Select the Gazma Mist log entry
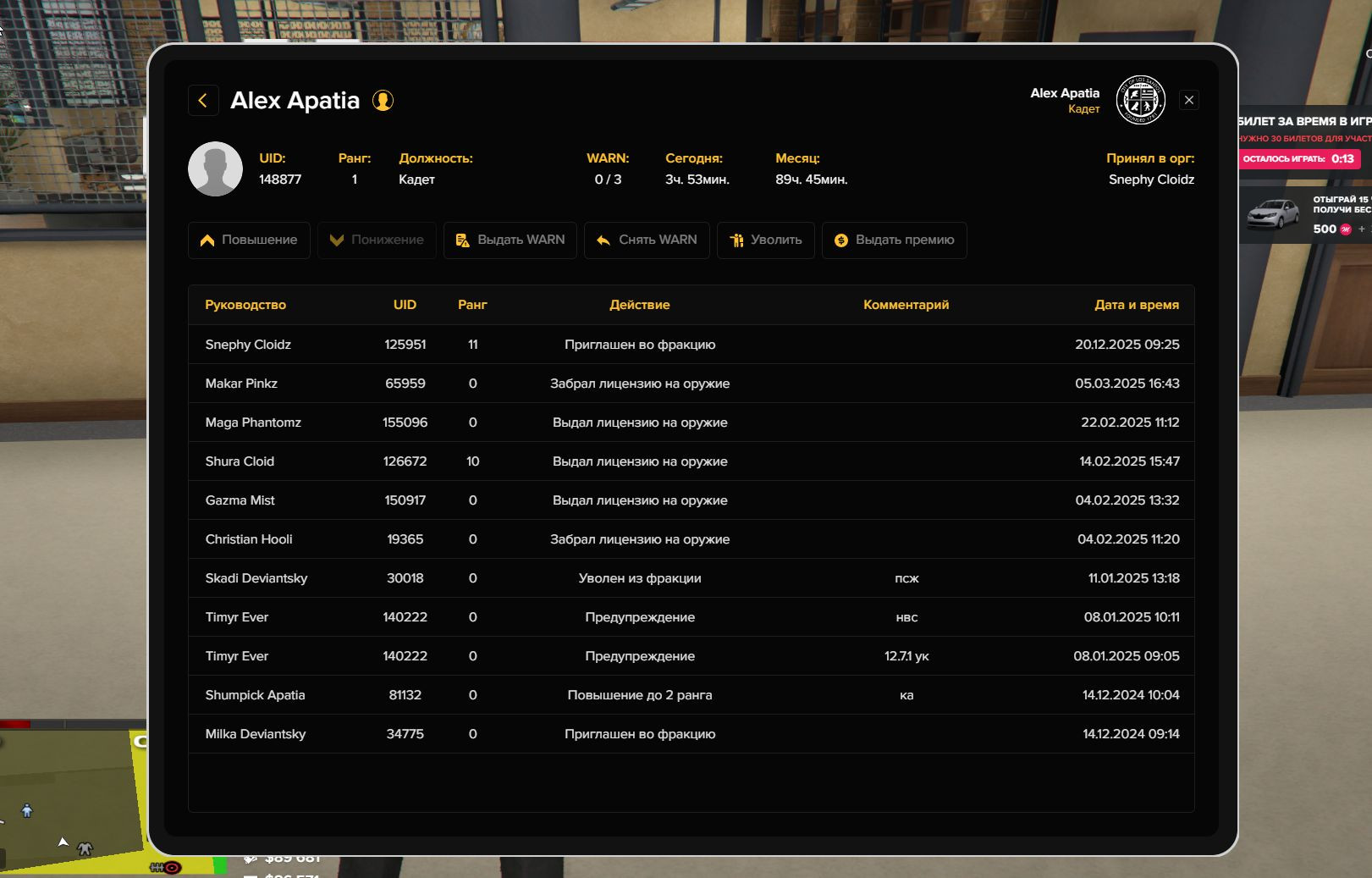Viewport: 1372px width, 878px height. click(x=692, y=500)
